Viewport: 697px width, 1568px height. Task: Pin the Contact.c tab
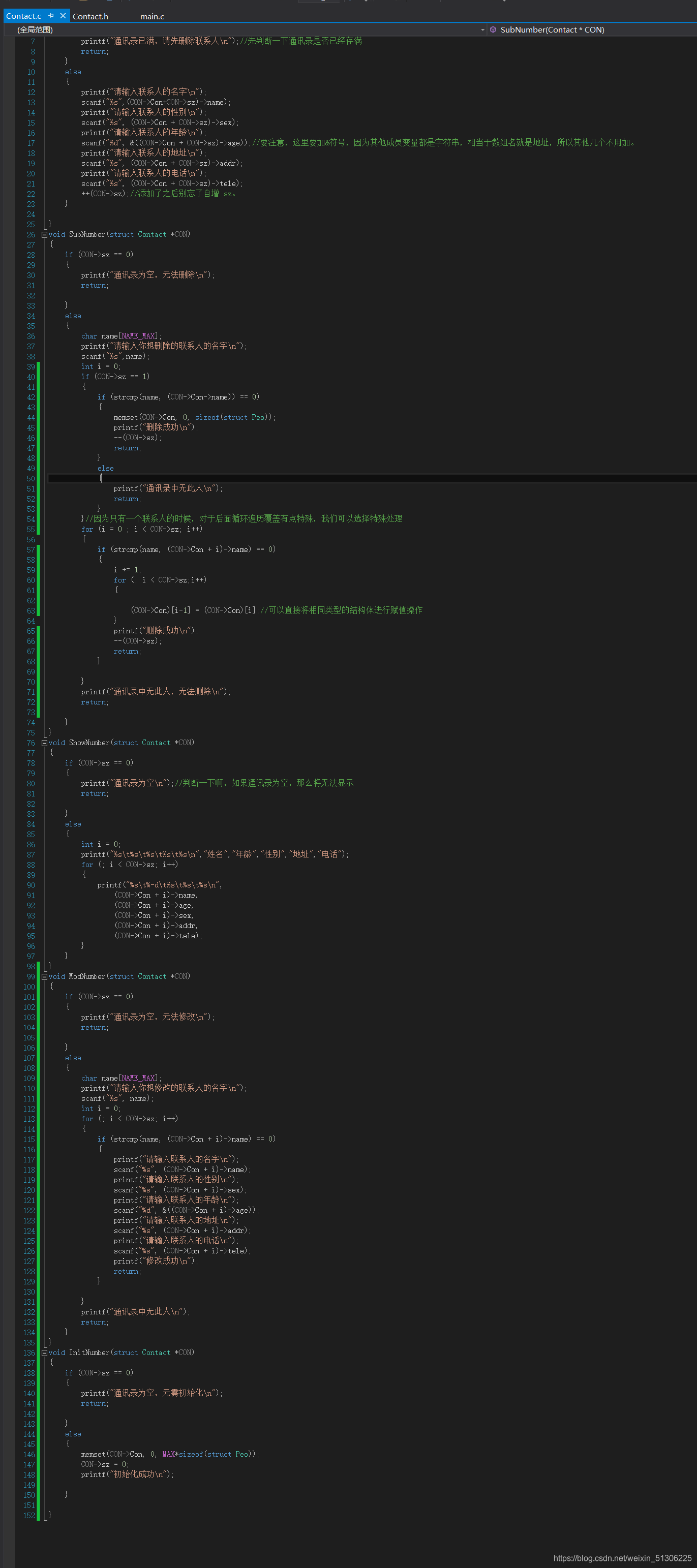point(51,16)
